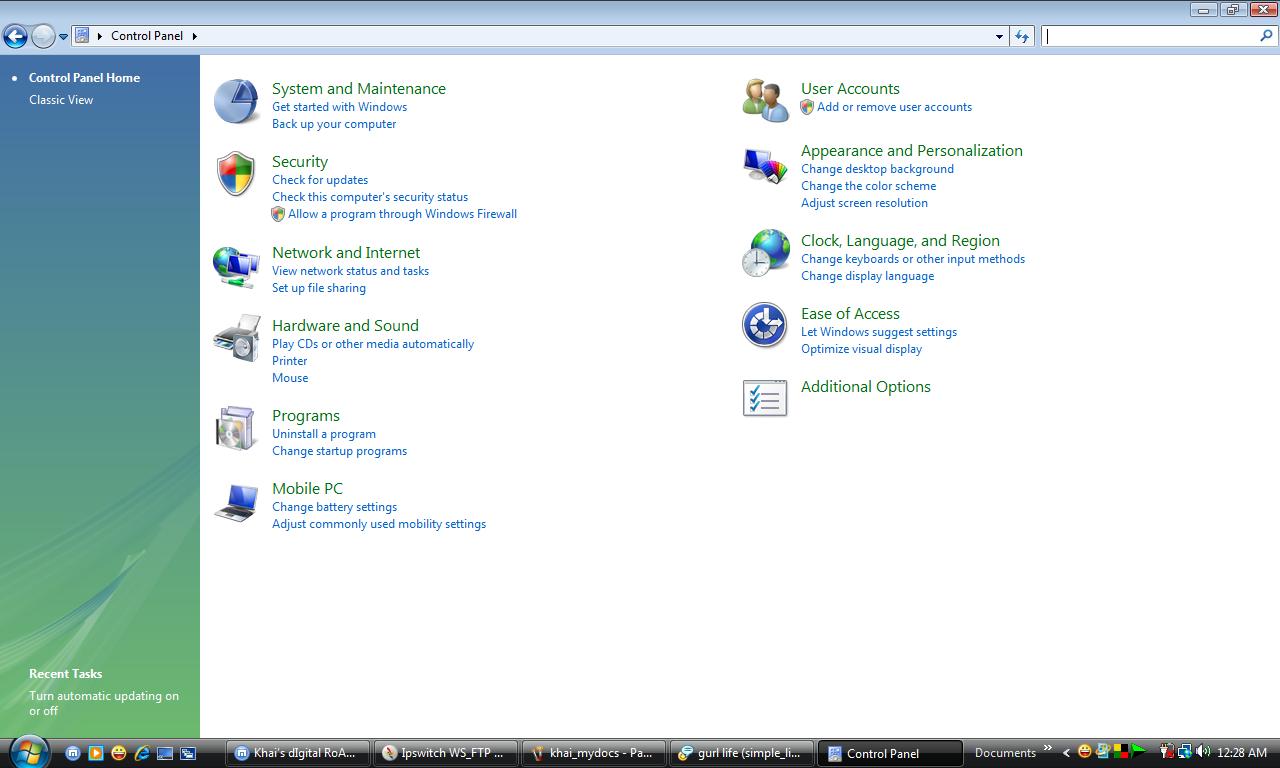
Task: Open the User Accounts people icon
Action: pyautogui.click(x=765, y=100)
